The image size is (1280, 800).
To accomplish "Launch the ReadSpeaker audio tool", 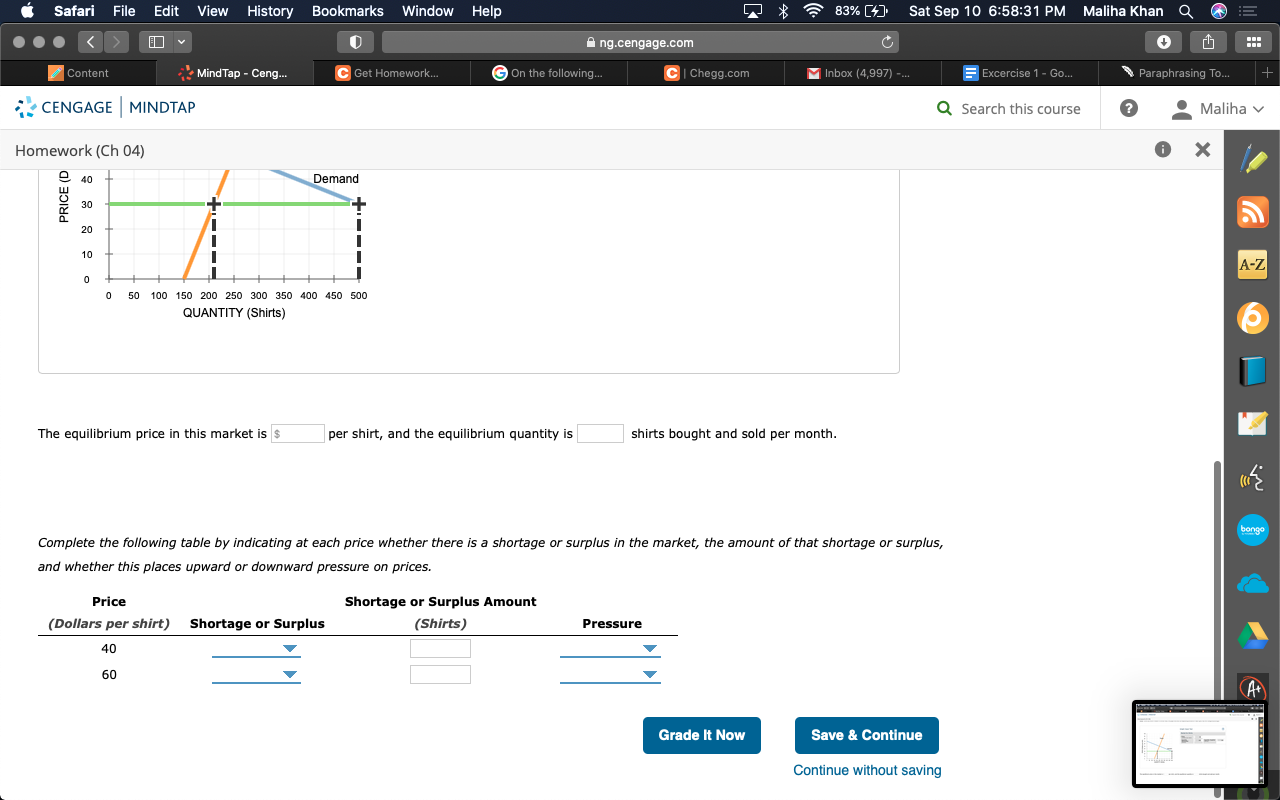I will (1252, 477).
